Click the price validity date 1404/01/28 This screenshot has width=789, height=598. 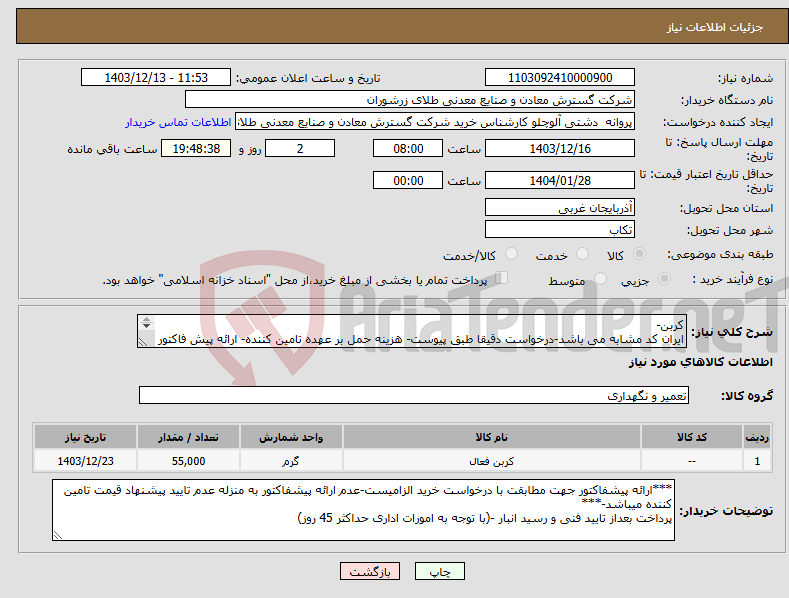(560, 180)
